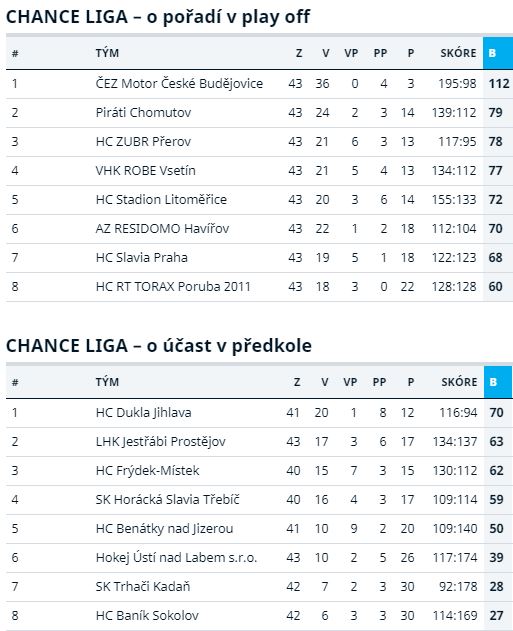Open HC Dukla Jihlava team

click(x=144, y=412)
